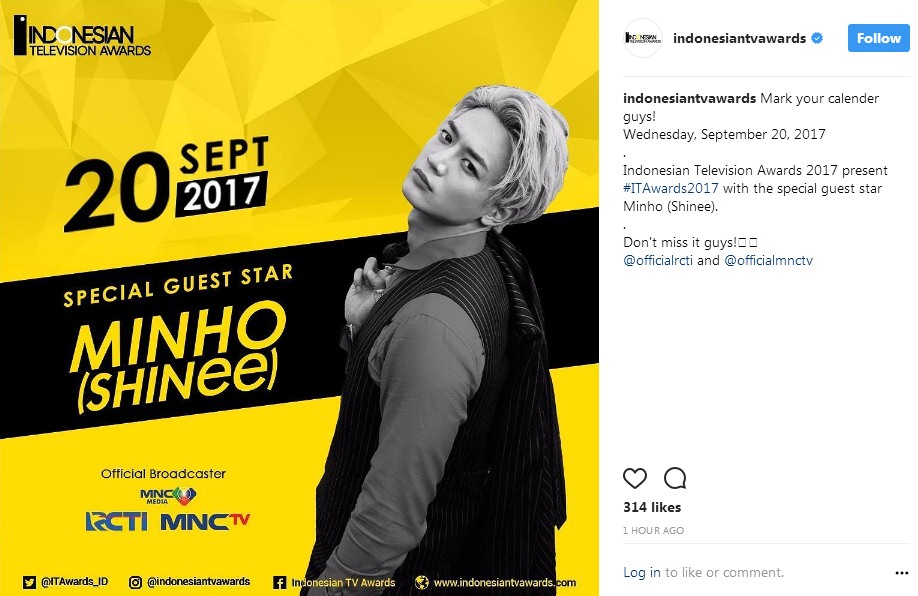Open the @officialmnctv mention link
This screenshot has height=596, width=918.
tap(769, 261)
